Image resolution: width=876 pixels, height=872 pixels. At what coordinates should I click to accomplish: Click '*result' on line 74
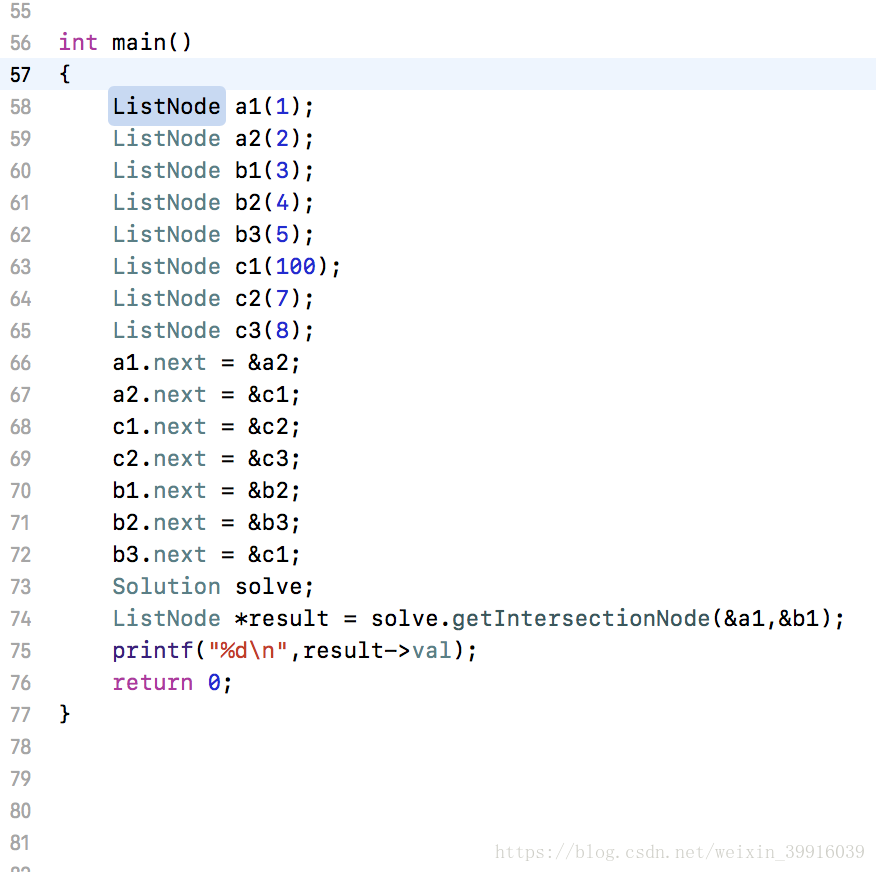pyautogui.click(x=282, y=618)
